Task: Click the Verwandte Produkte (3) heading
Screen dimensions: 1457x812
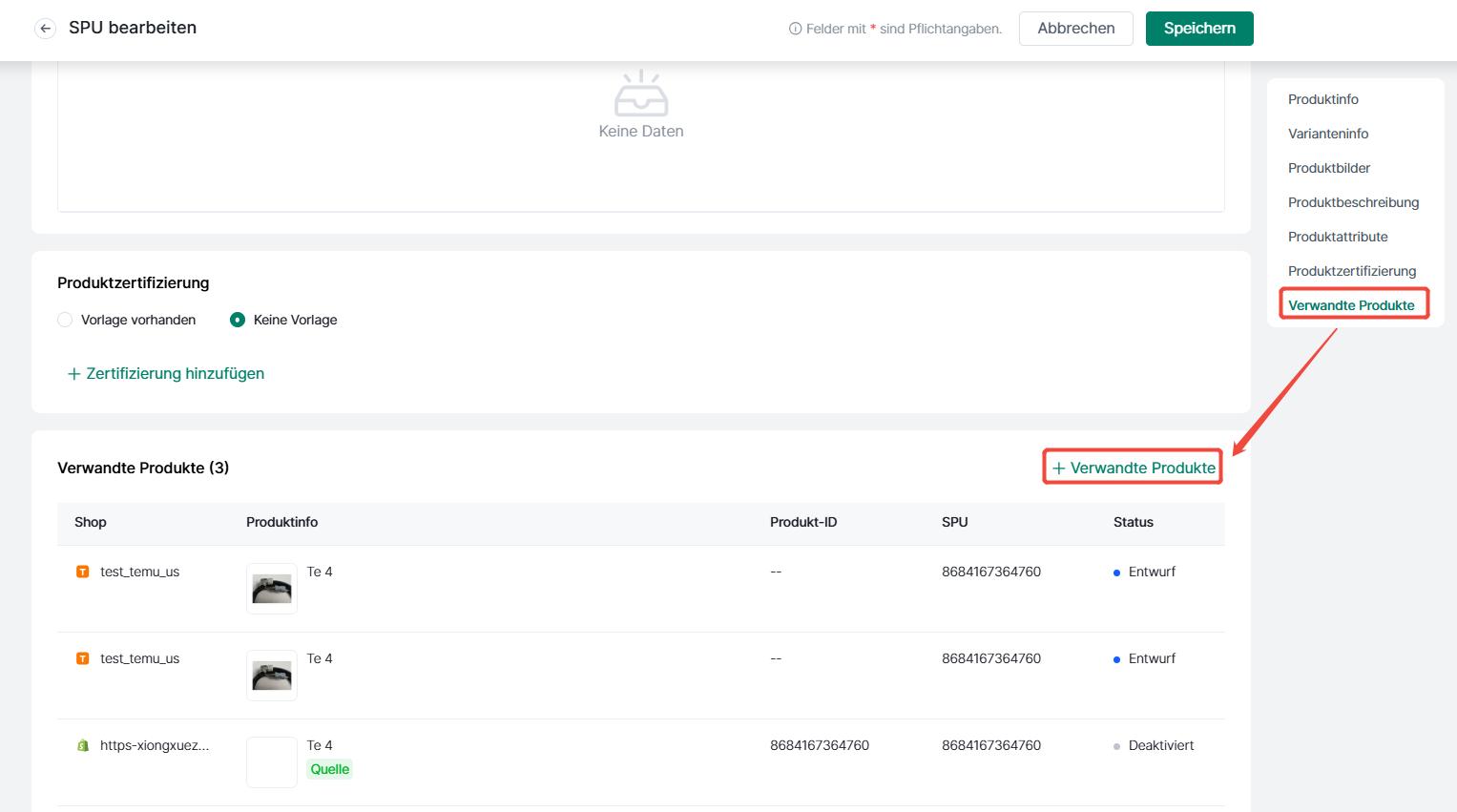Action: [143, 468]
